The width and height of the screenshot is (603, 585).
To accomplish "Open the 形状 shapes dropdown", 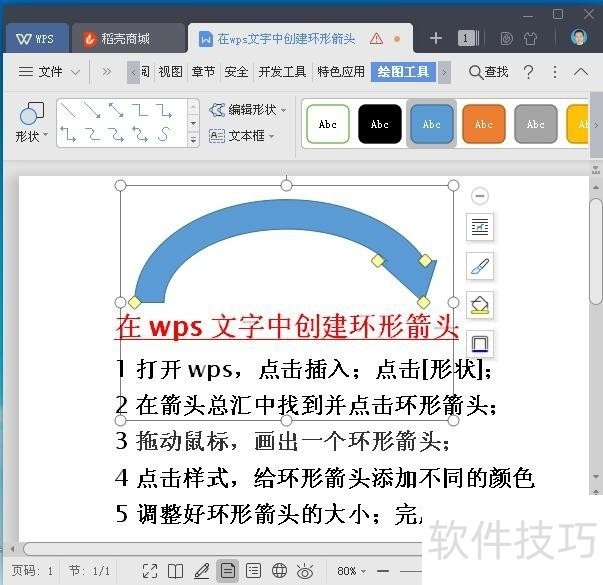I will click(32, 123).
